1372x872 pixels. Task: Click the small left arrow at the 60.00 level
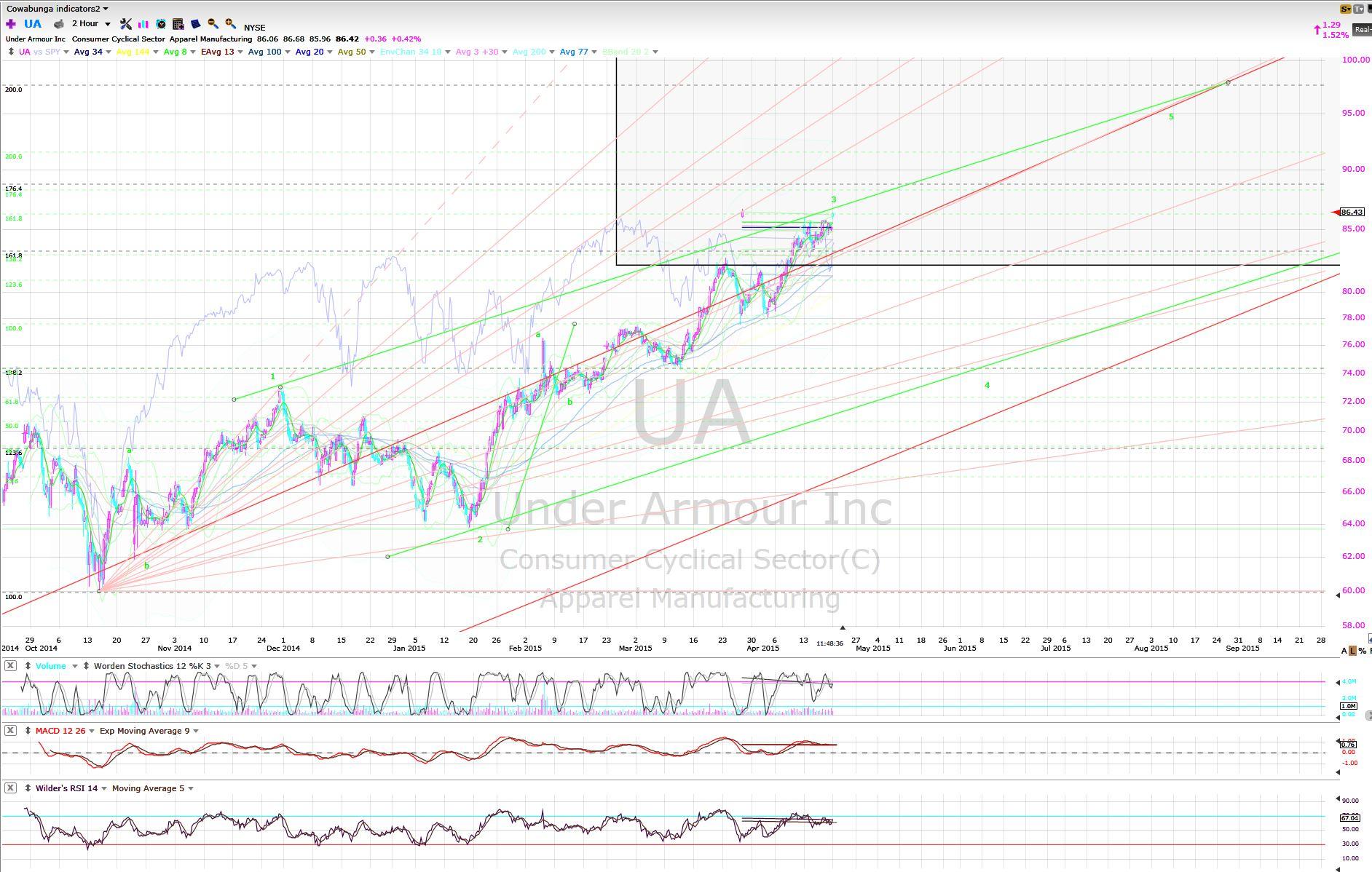click(1337, 595)
